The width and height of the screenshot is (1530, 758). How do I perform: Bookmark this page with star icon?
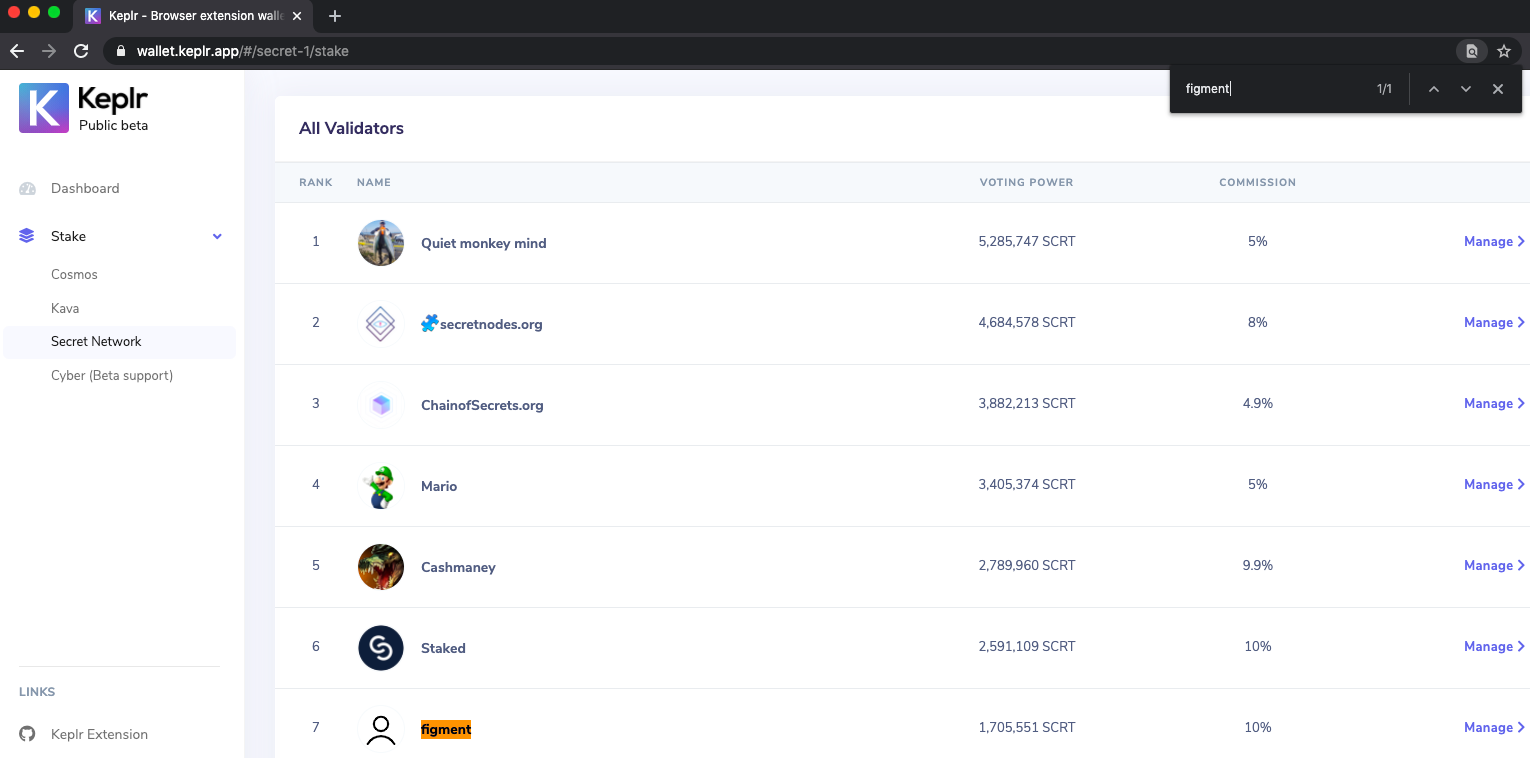1504,51
